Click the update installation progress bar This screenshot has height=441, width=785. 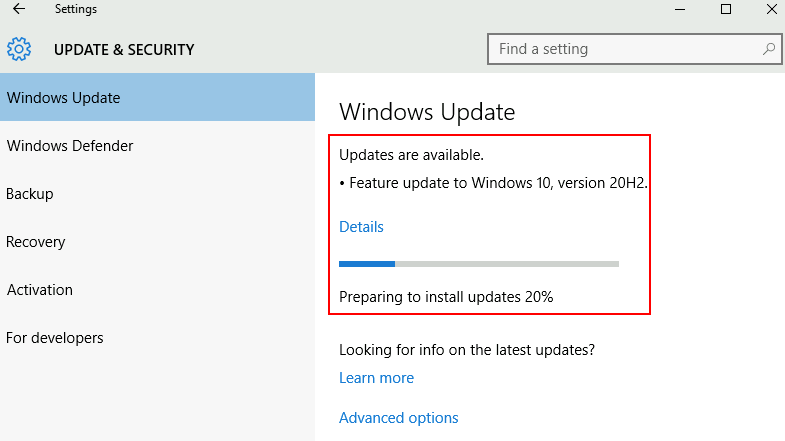coord(479,264)
